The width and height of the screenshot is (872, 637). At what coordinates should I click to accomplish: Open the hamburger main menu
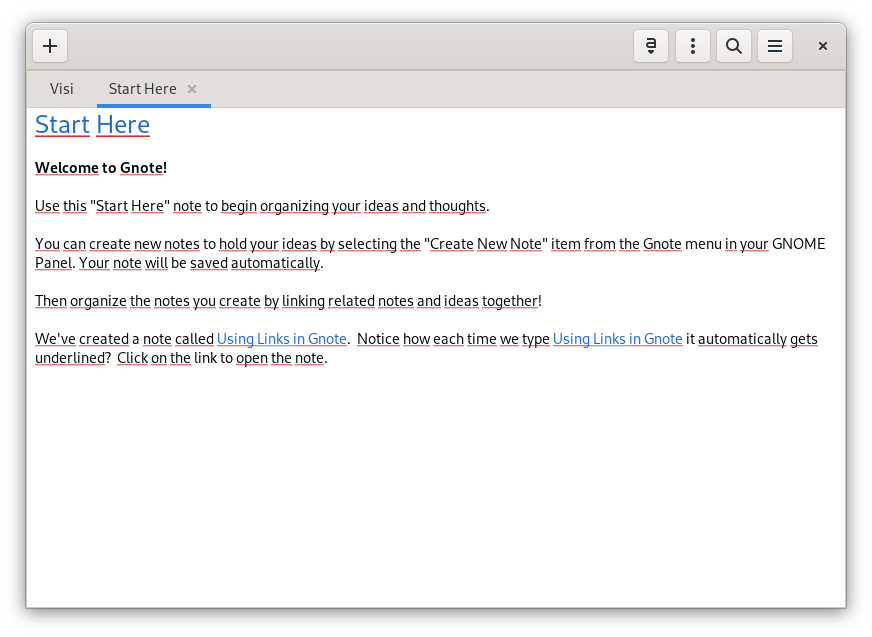click(775, 46)
